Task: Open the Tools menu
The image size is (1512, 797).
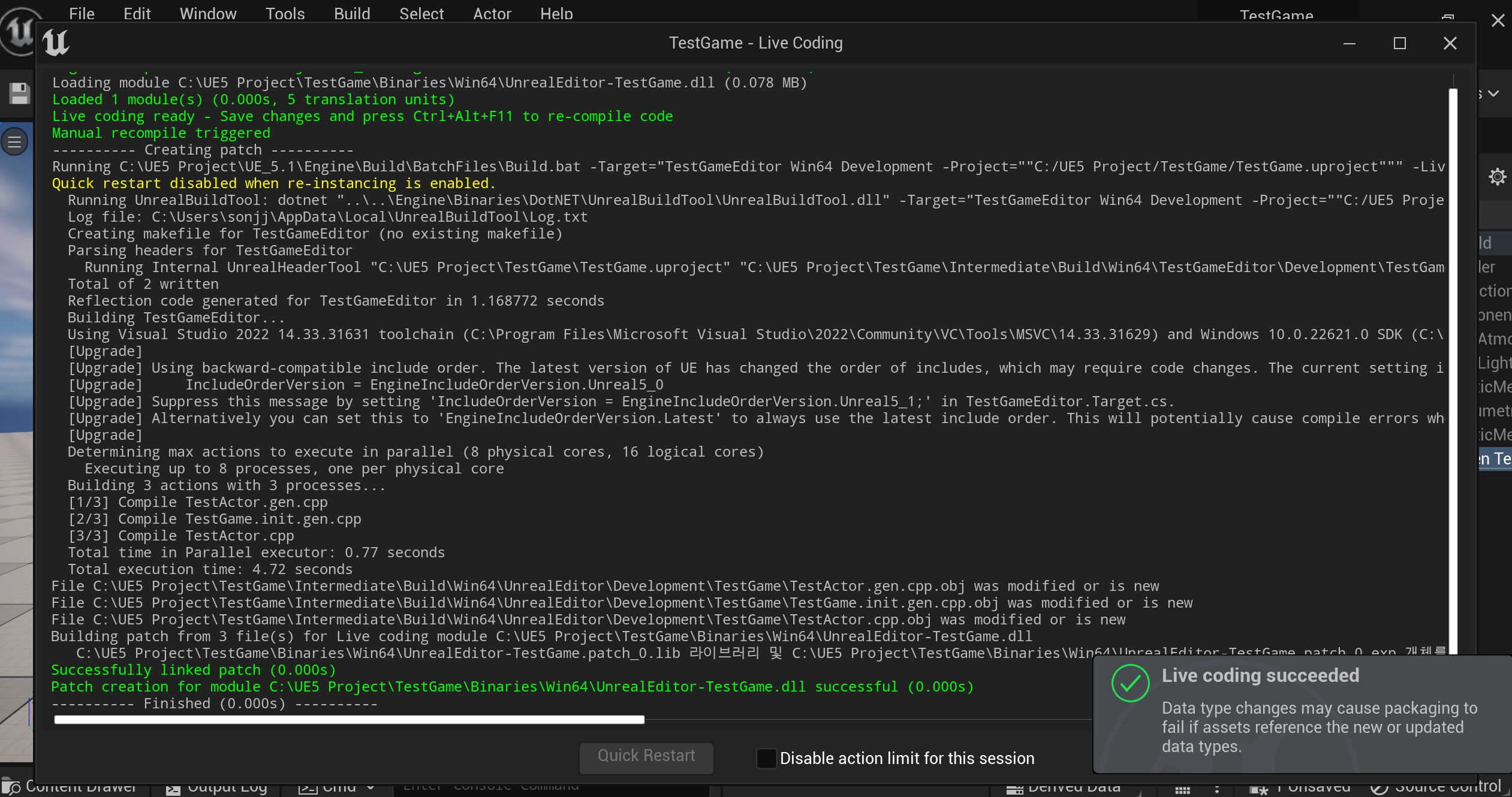Action: [285, 13]
